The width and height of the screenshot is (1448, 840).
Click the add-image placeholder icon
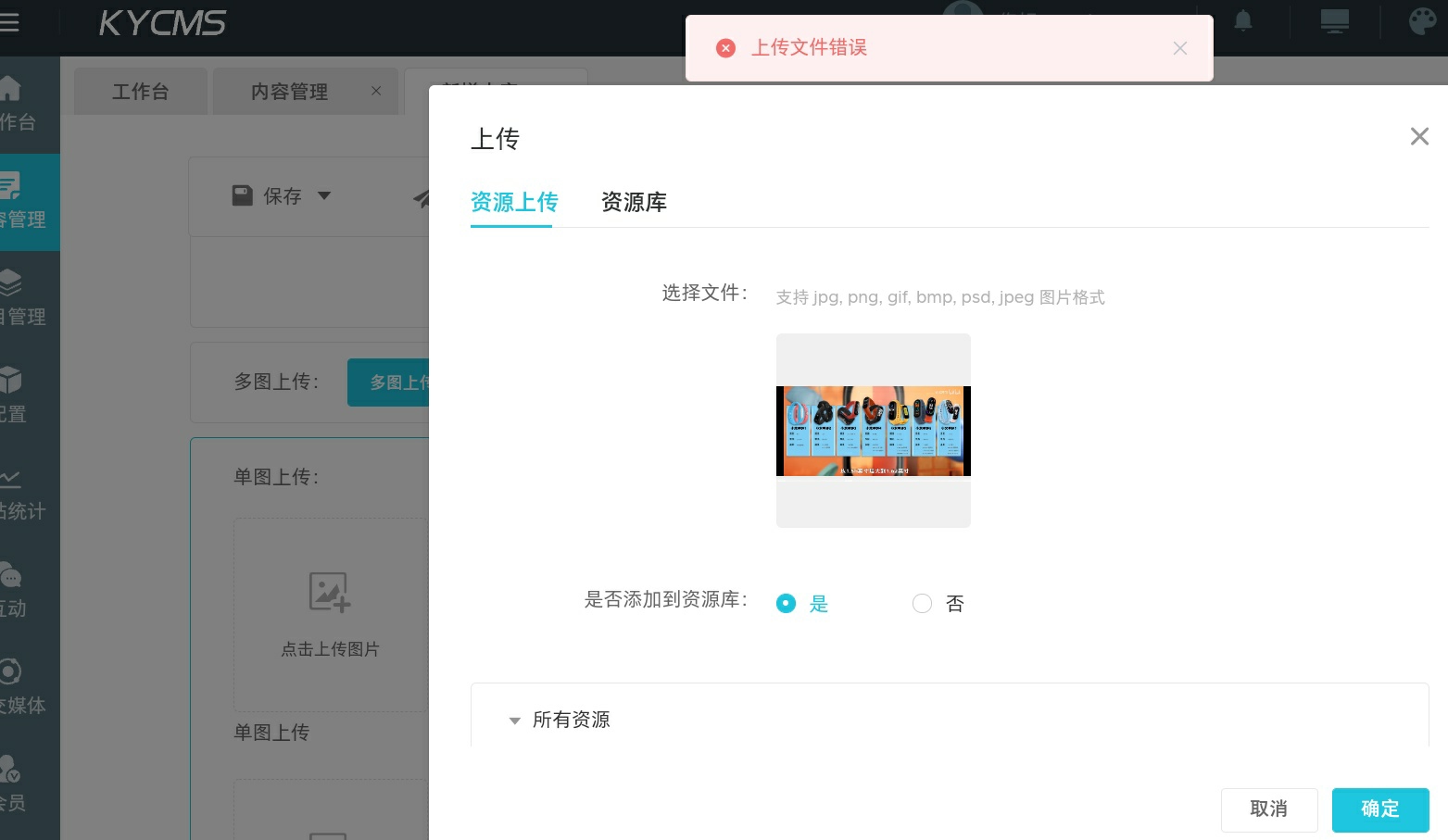pyautogui.click(x=330, y=592)
